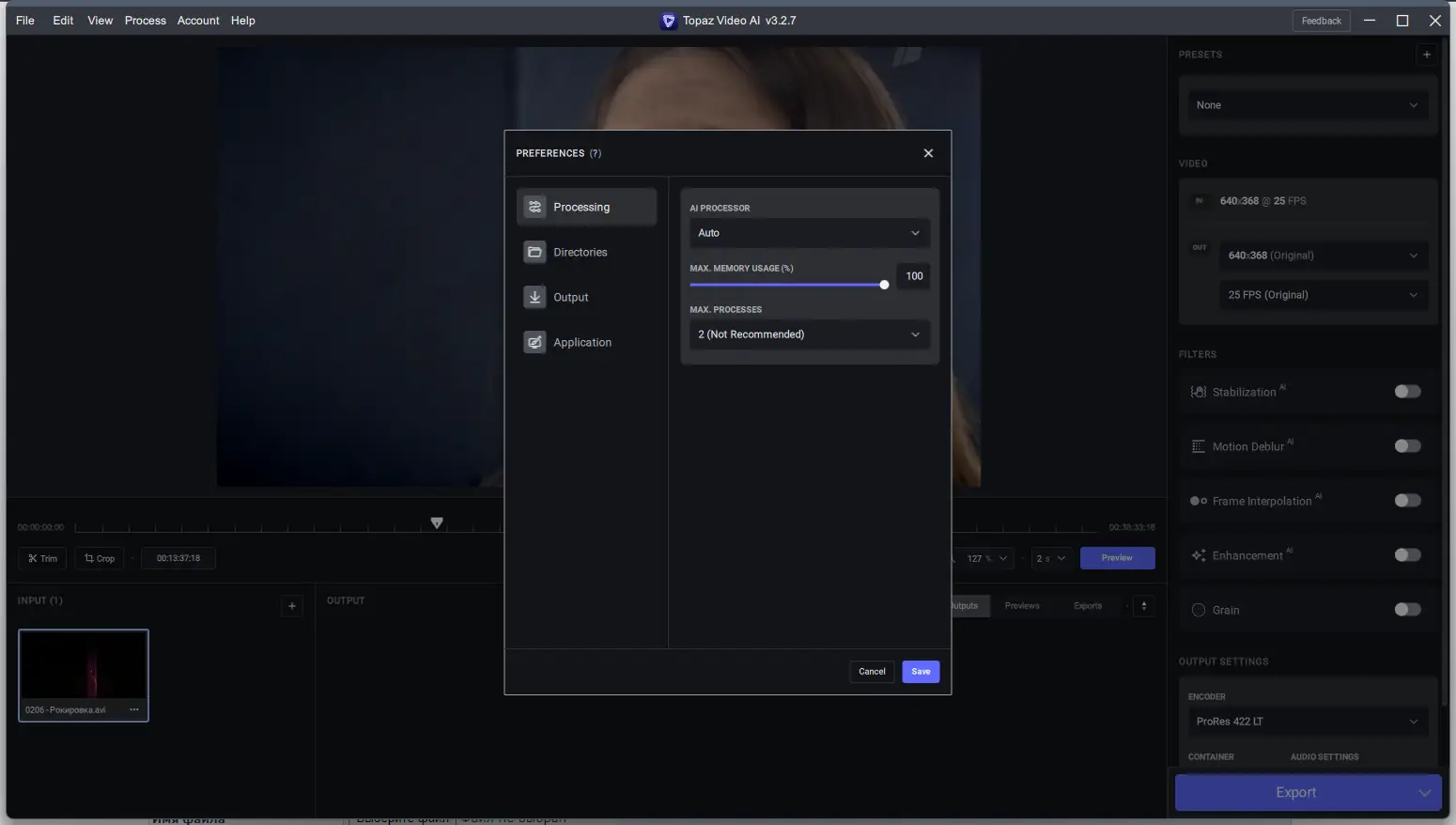Open the File menu

click(x=25, y=21)
